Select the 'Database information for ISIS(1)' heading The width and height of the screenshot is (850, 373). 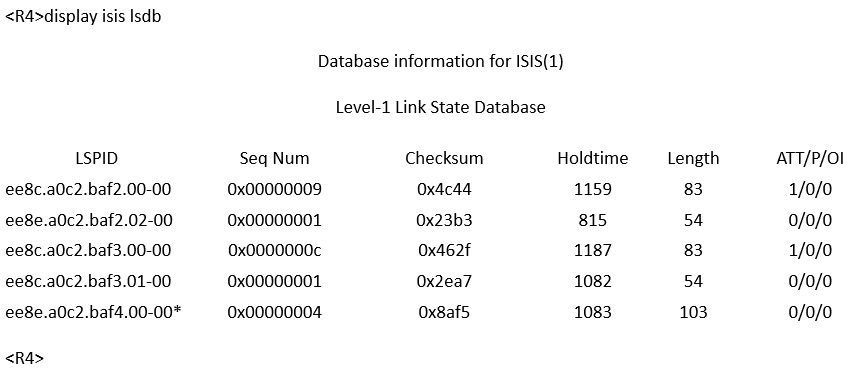(441, 62)
